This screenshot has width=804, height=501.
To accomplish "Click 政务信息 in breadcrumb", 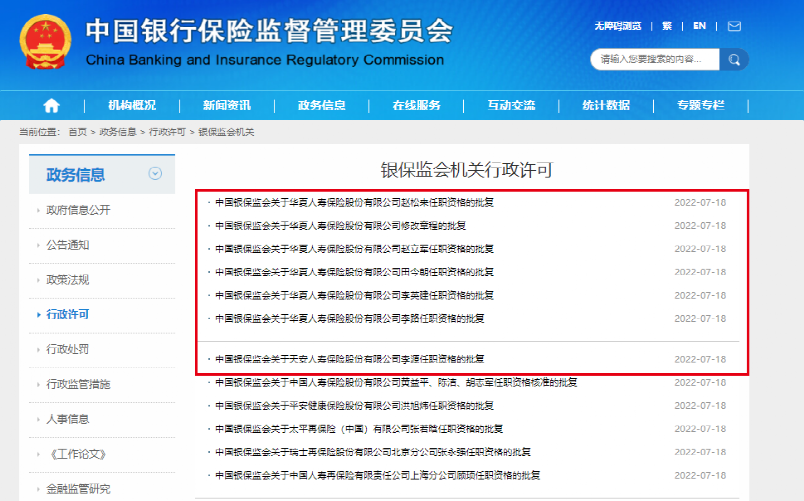I will click(117, 132).
